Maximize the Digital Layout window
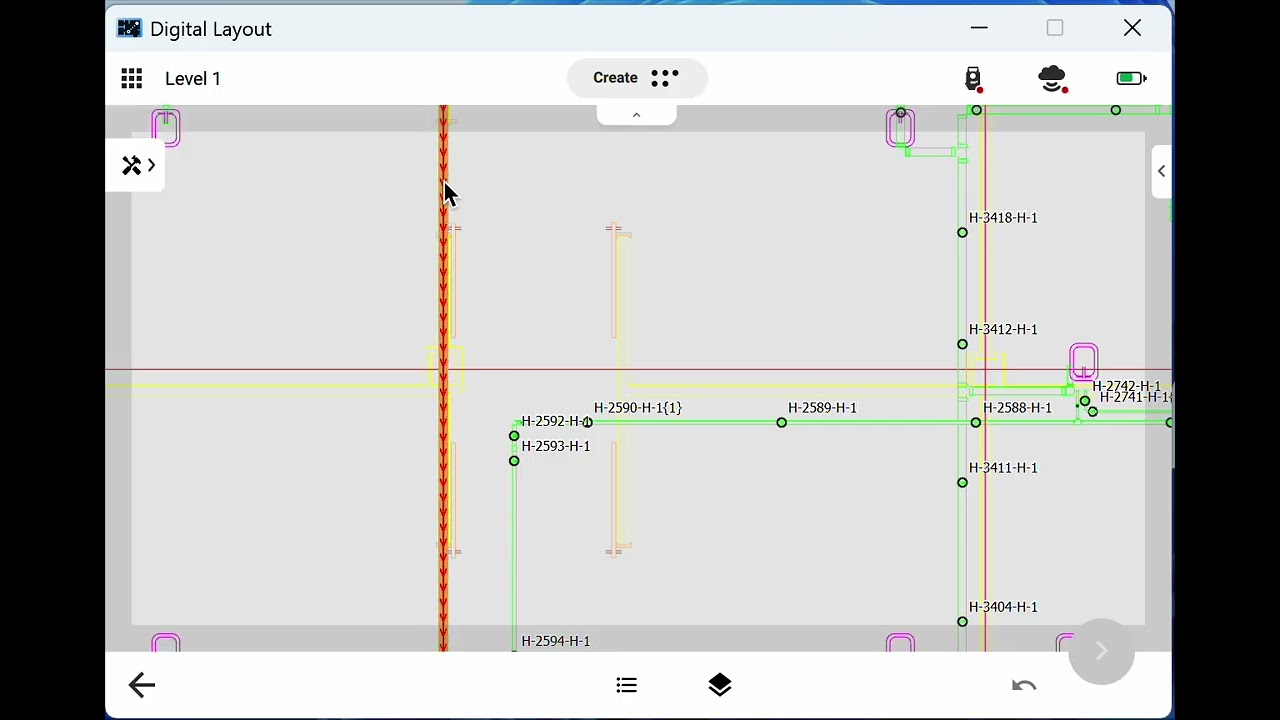Screen dimensions: 1280x720 pyautogui.click(x=1055, y=28)
